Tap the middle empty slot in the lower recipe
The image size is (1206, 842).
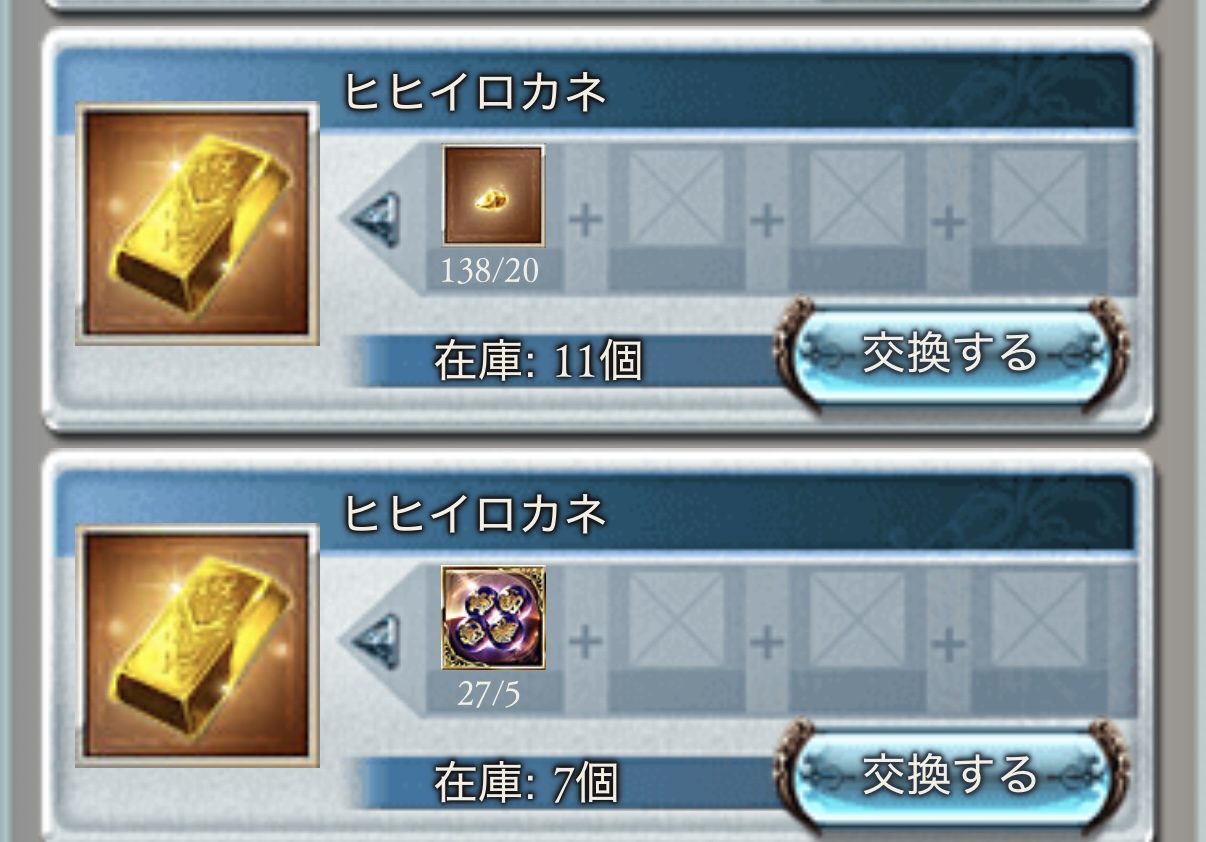pyautogui.click(x=857, y=619)
